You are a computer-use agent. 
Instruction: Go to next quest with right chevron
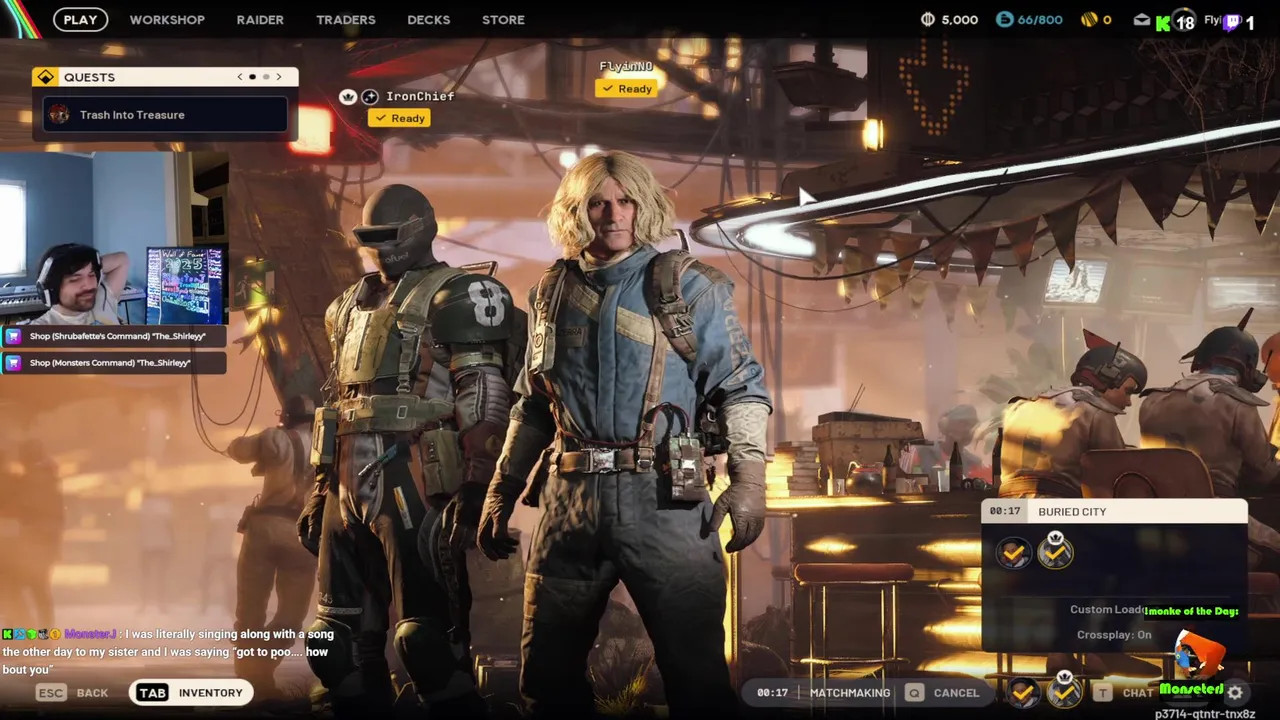(x=279, y=77)
